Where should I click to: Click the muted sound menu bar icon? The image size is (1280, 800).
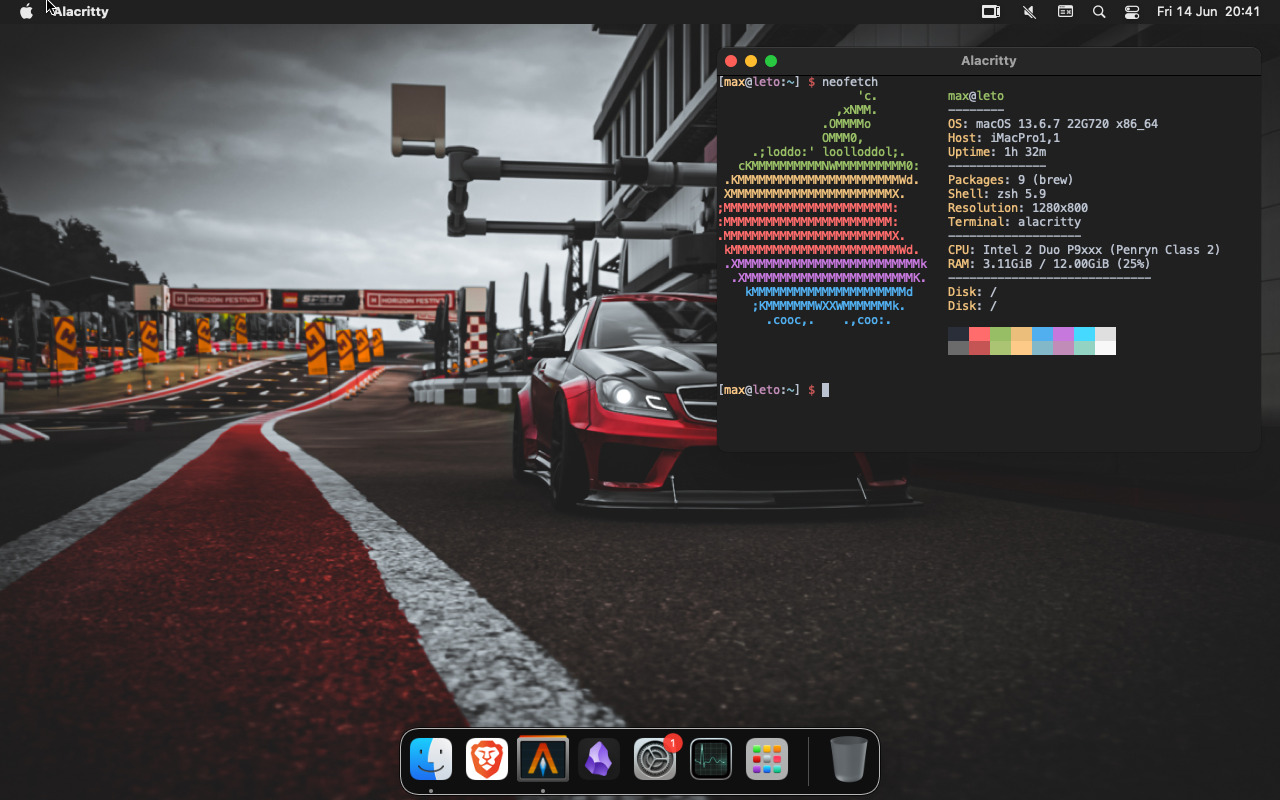click(x=1029, y=11)
